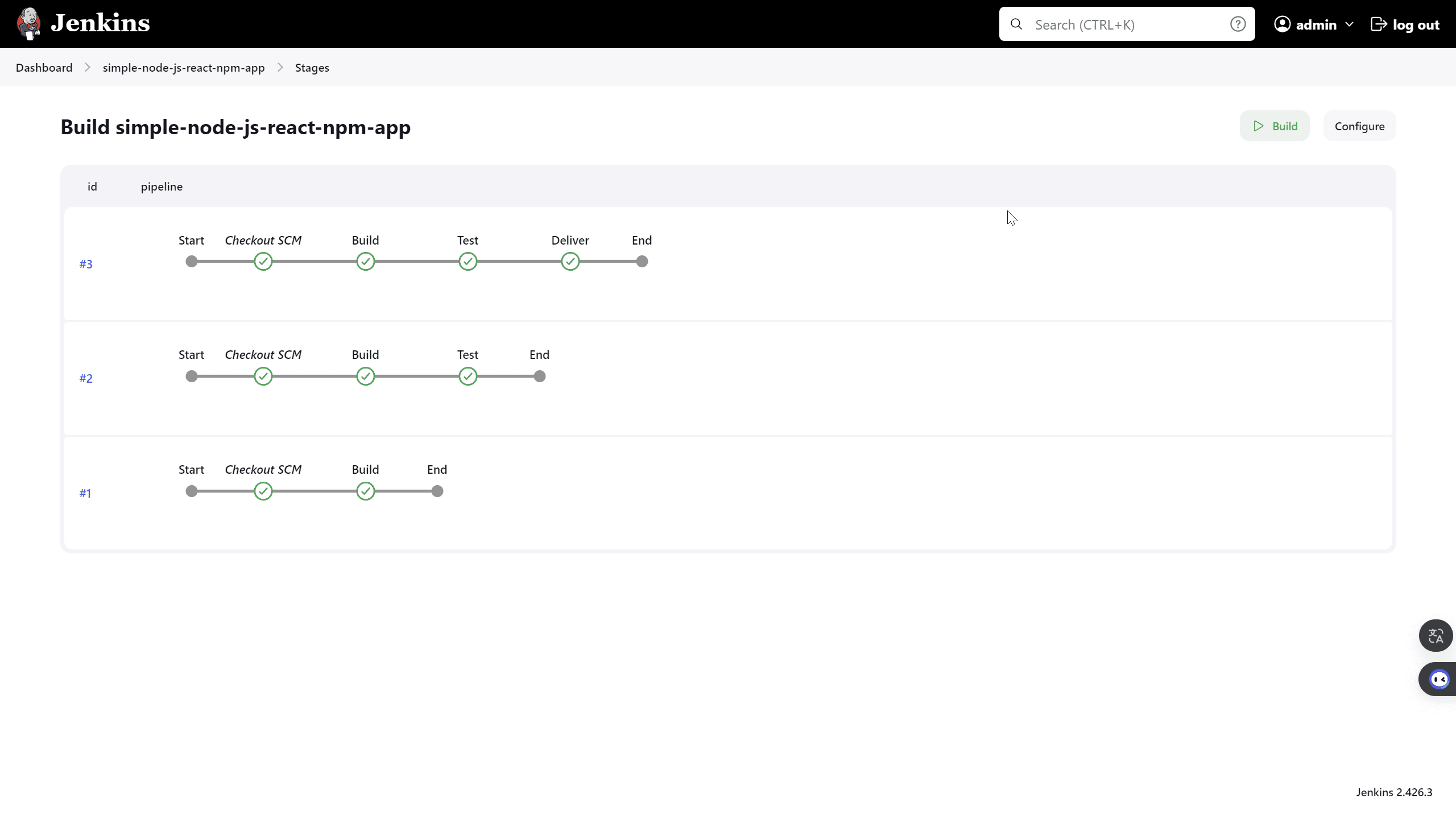The height and width of the screenshot is (819, 1456).
Task: Go to Dashboard breadcrumb
Action: (x=44, y=68)
